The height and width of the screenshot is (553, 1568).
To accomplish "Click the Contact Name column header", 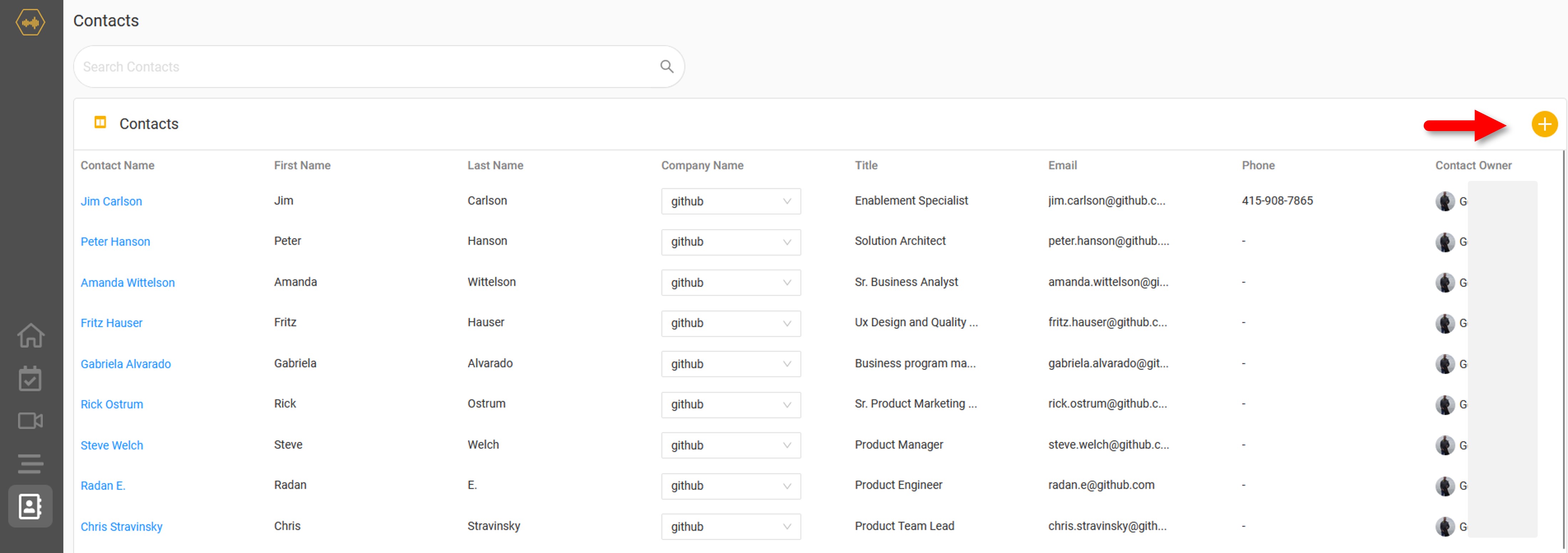I will tap(118, 166).
